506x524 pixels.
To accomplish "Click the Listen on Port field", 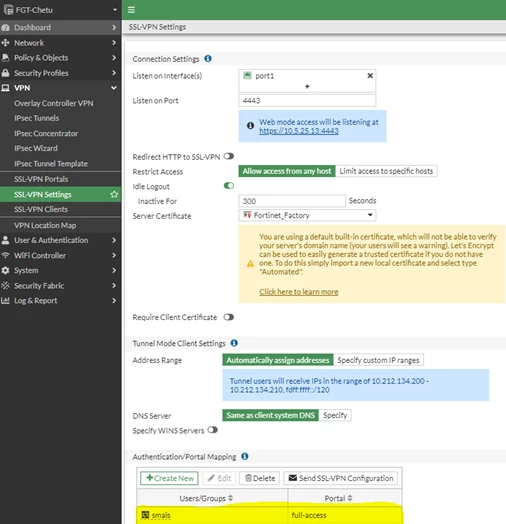I will (x=307, y=100).
